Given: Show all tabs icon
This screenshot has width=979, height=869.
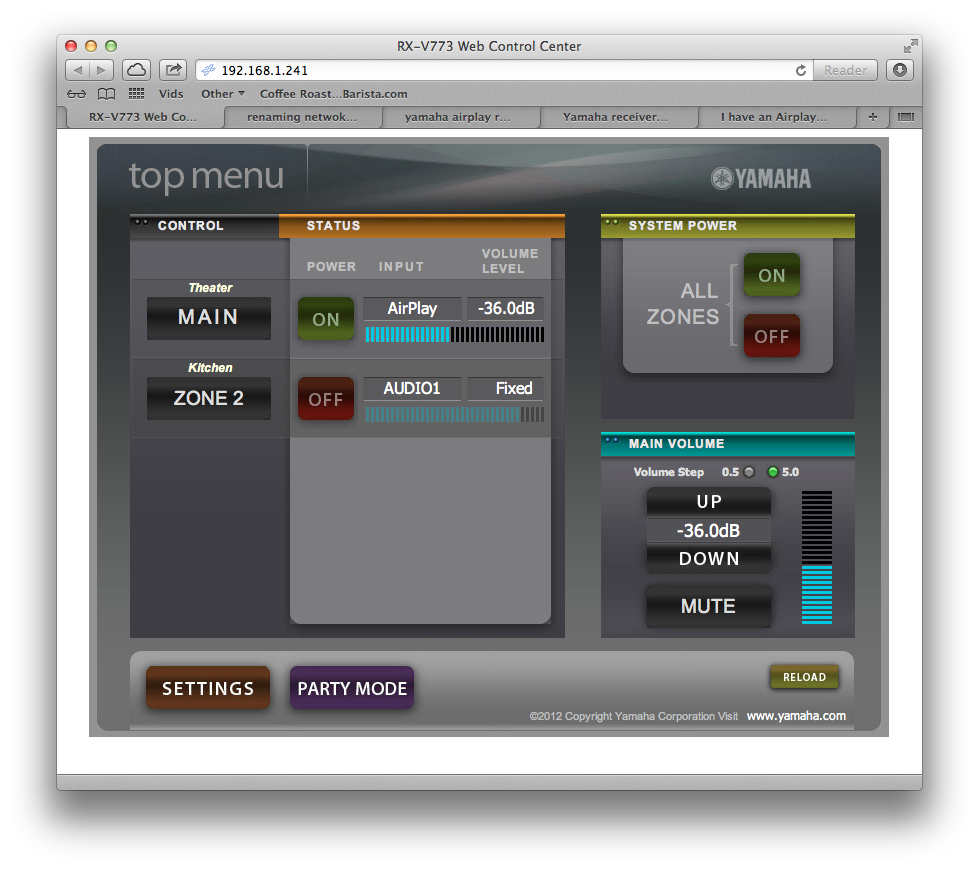Looking at the screenshot, I should pos(905,117).
